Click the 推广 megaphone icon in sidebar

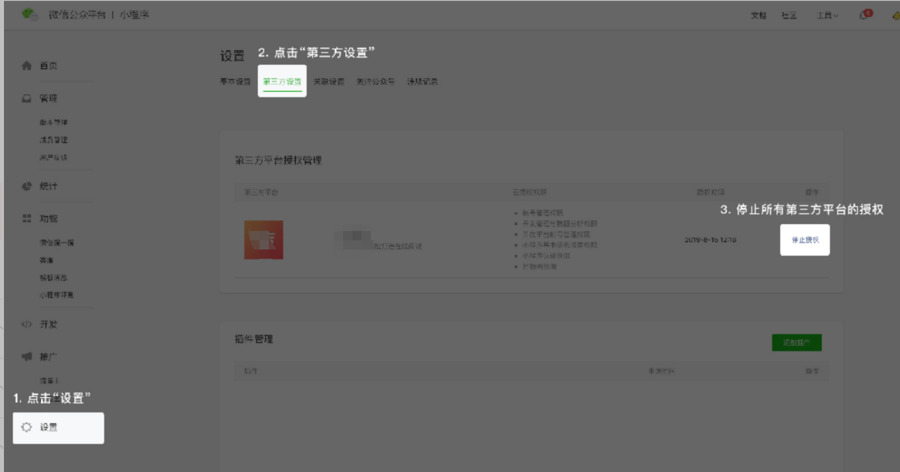[27, 357]
